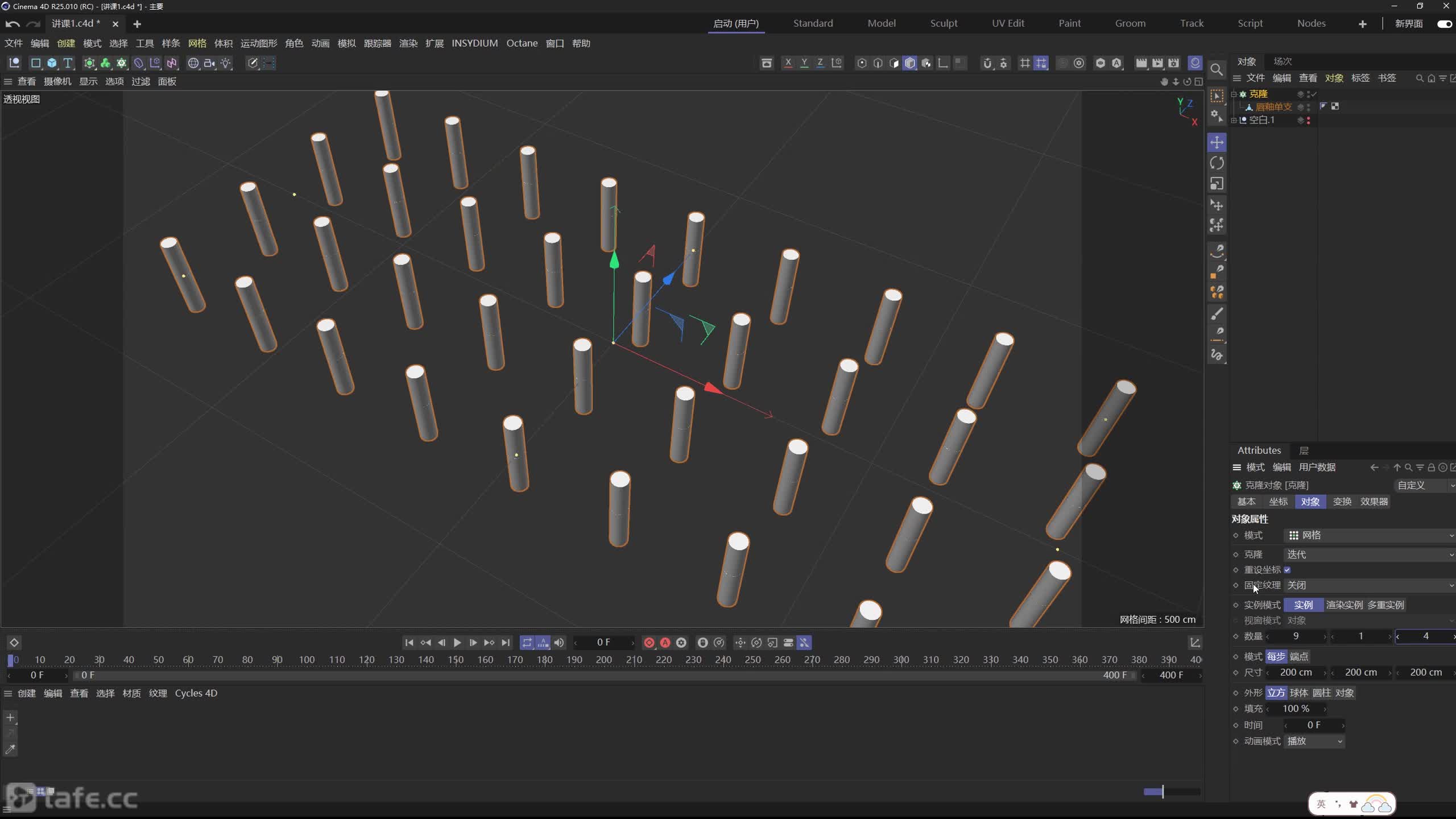
Task: Click the timeline keyframe diamond icon
Action: pyautogui.click(x=14, y=643)
